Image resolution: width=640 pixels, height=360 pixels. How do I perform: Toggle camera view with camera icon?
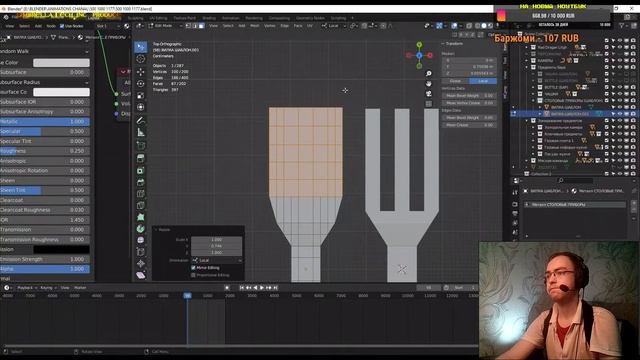[429, 94]
